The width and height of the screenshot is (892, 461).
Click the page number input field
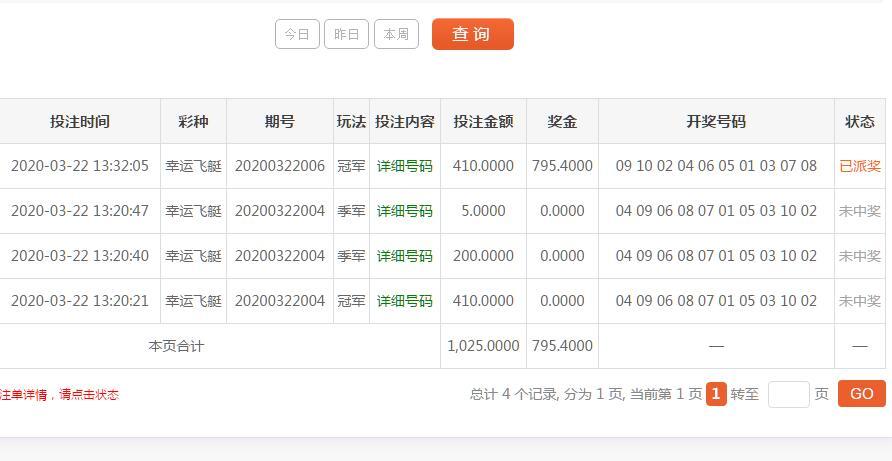tap(788, 394)
